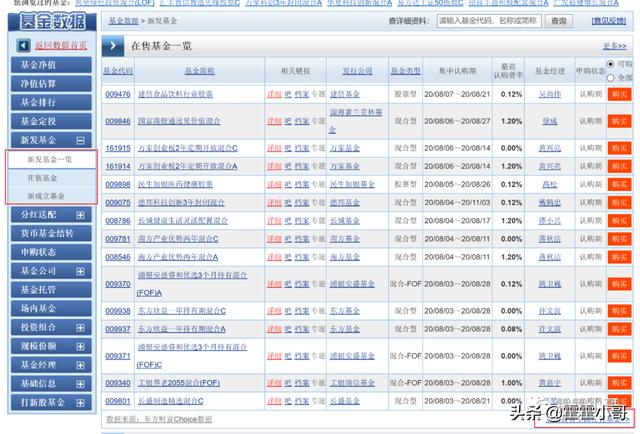Collapse the 新发基金 section using its minus icon
This screenshot has width=640, height=434.
coord(80,140)
